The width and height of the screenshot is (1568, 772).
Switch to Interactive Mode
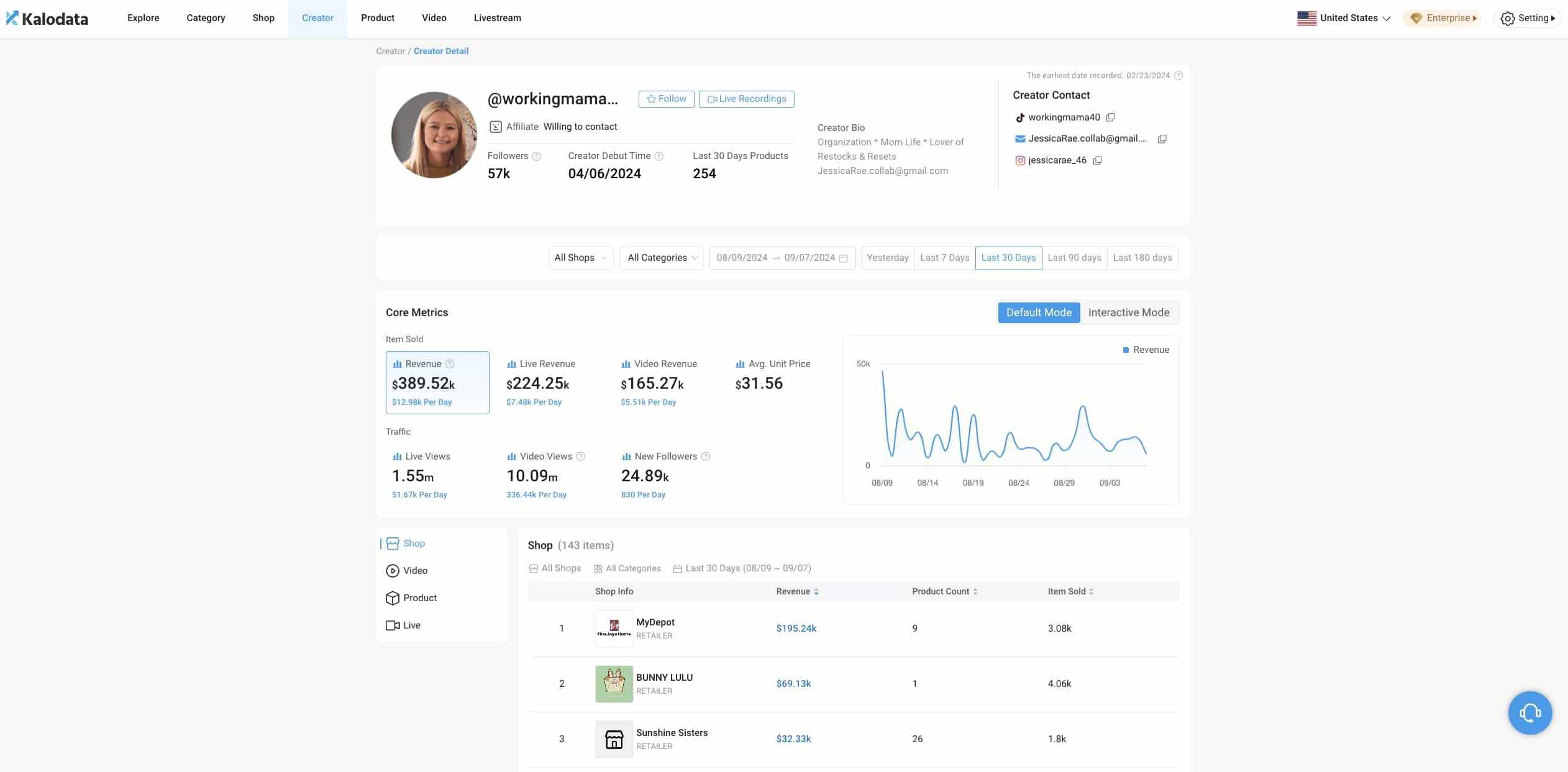click(1128, 312)
